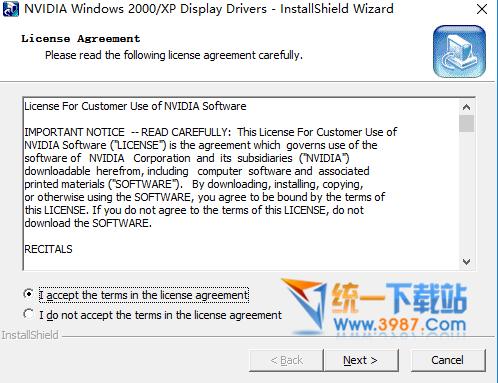Click the Next > button
This screenshot has height=383, width=498.
point(361,360)
